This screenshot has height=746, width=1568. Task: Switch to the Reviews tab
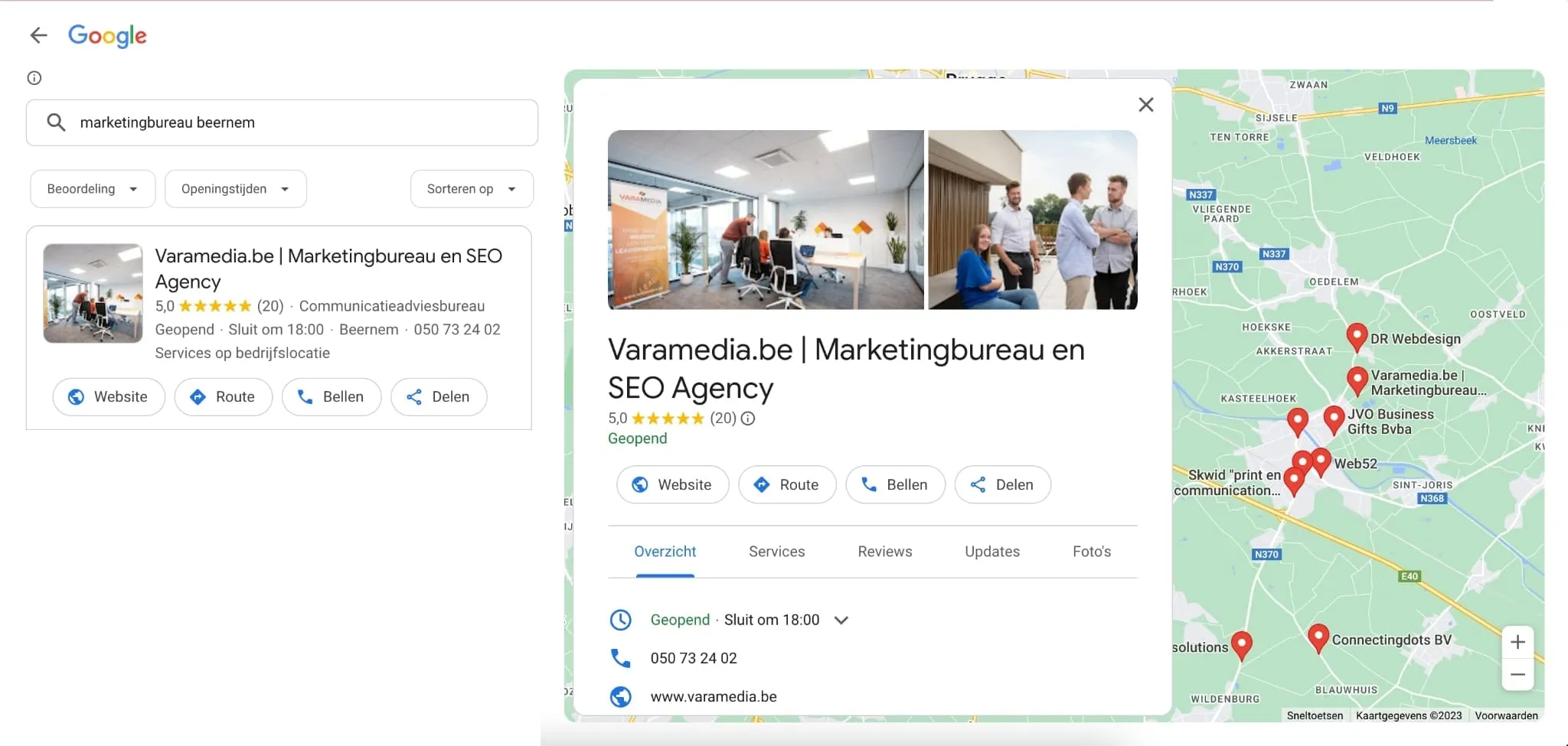[x=884, y=552]
